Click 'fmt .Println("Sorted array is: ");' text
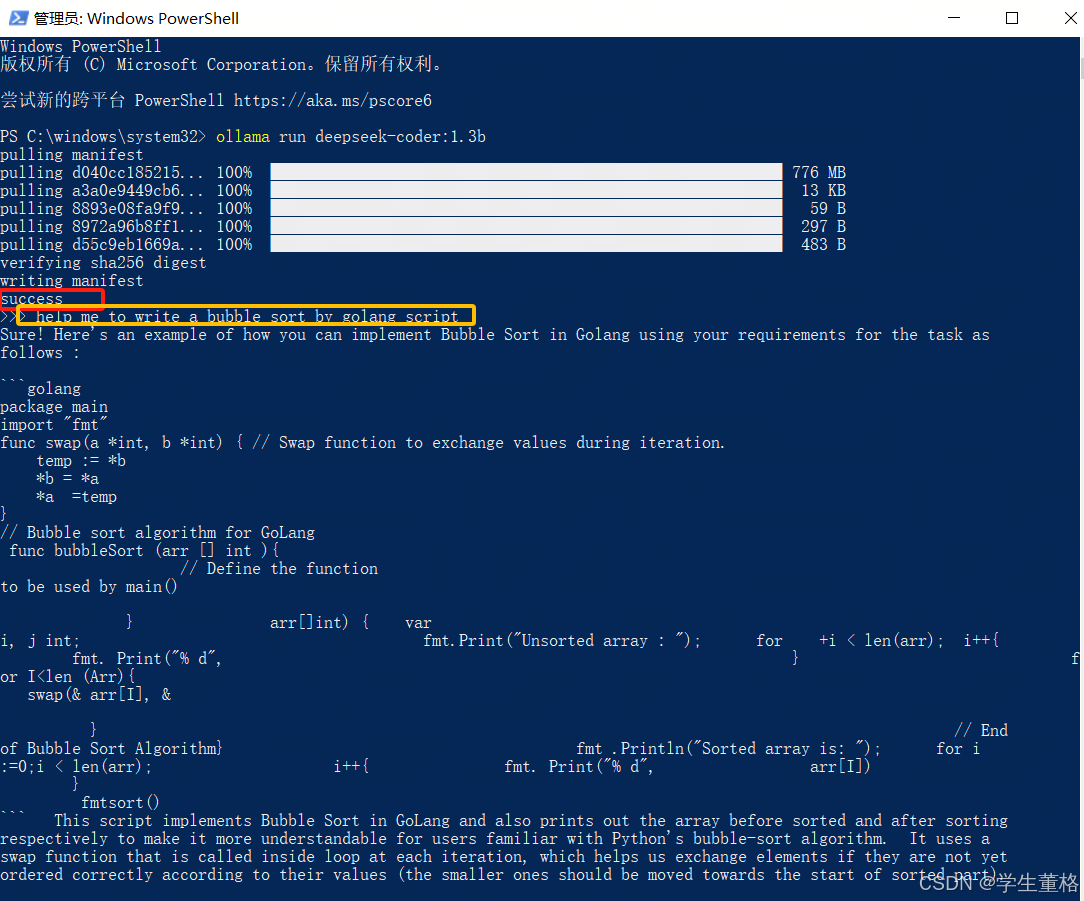The width and height of the screenshot is (1084, 901). [x=729, y=748]
